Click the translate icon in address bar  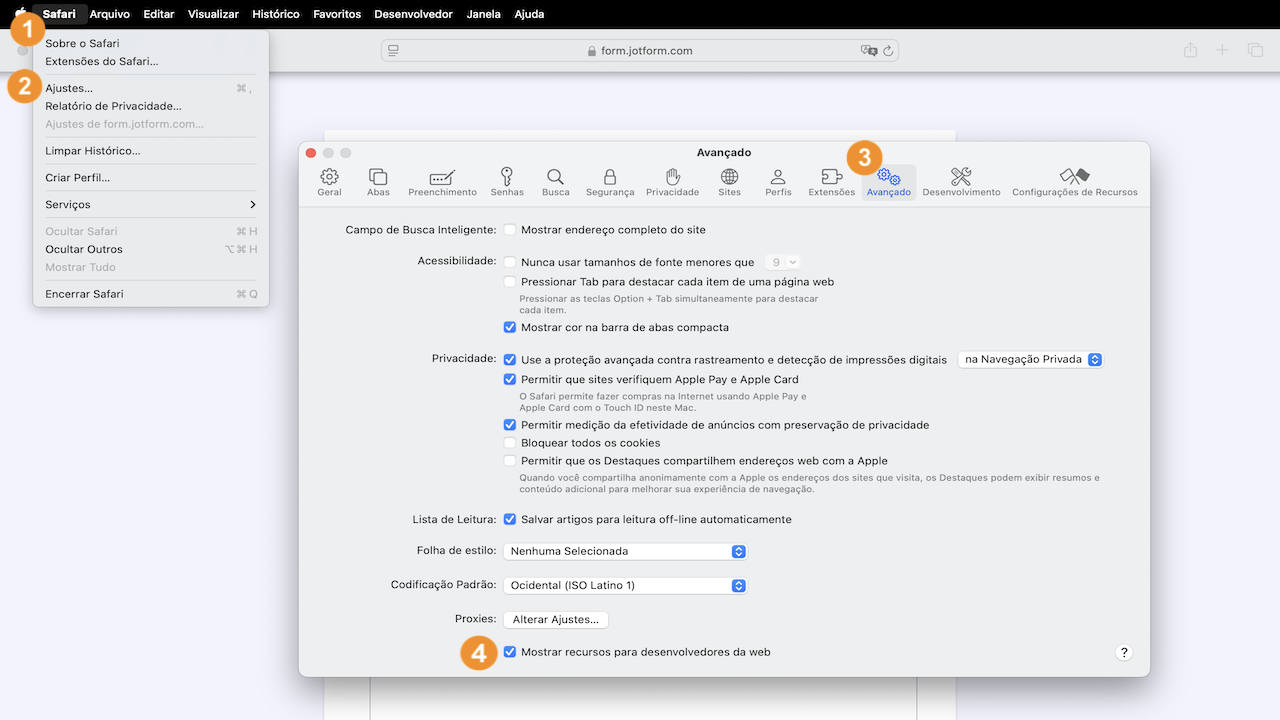tap(869, 51)
